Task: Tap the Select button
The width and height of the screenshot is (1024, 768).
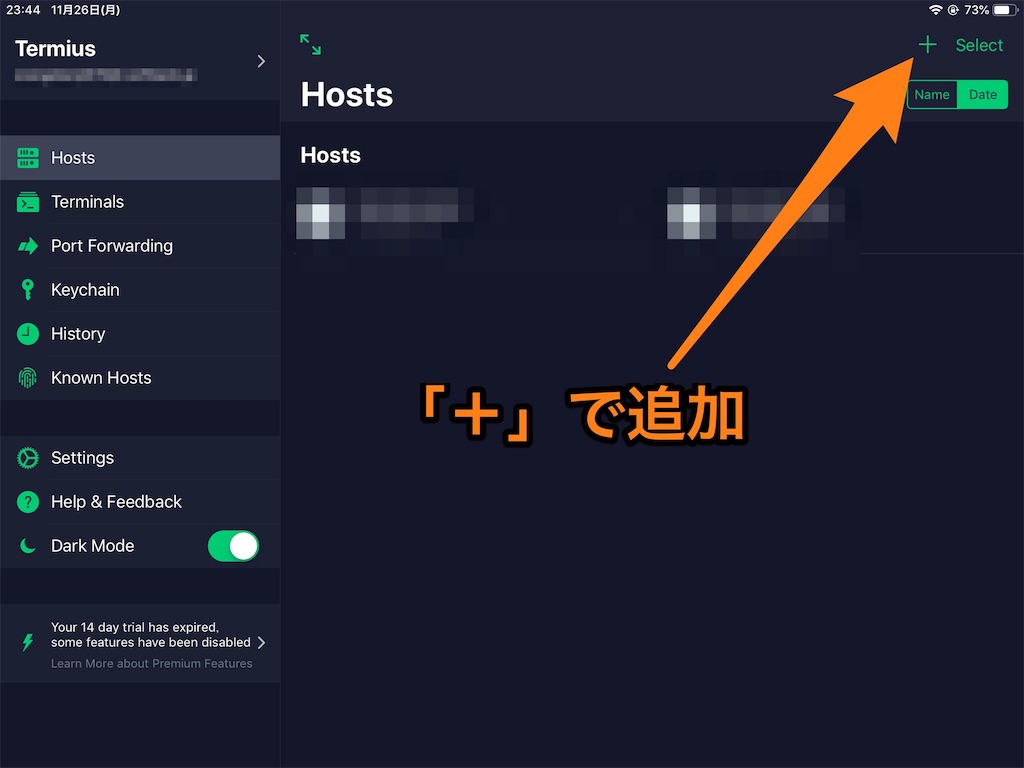Action: 979,45
